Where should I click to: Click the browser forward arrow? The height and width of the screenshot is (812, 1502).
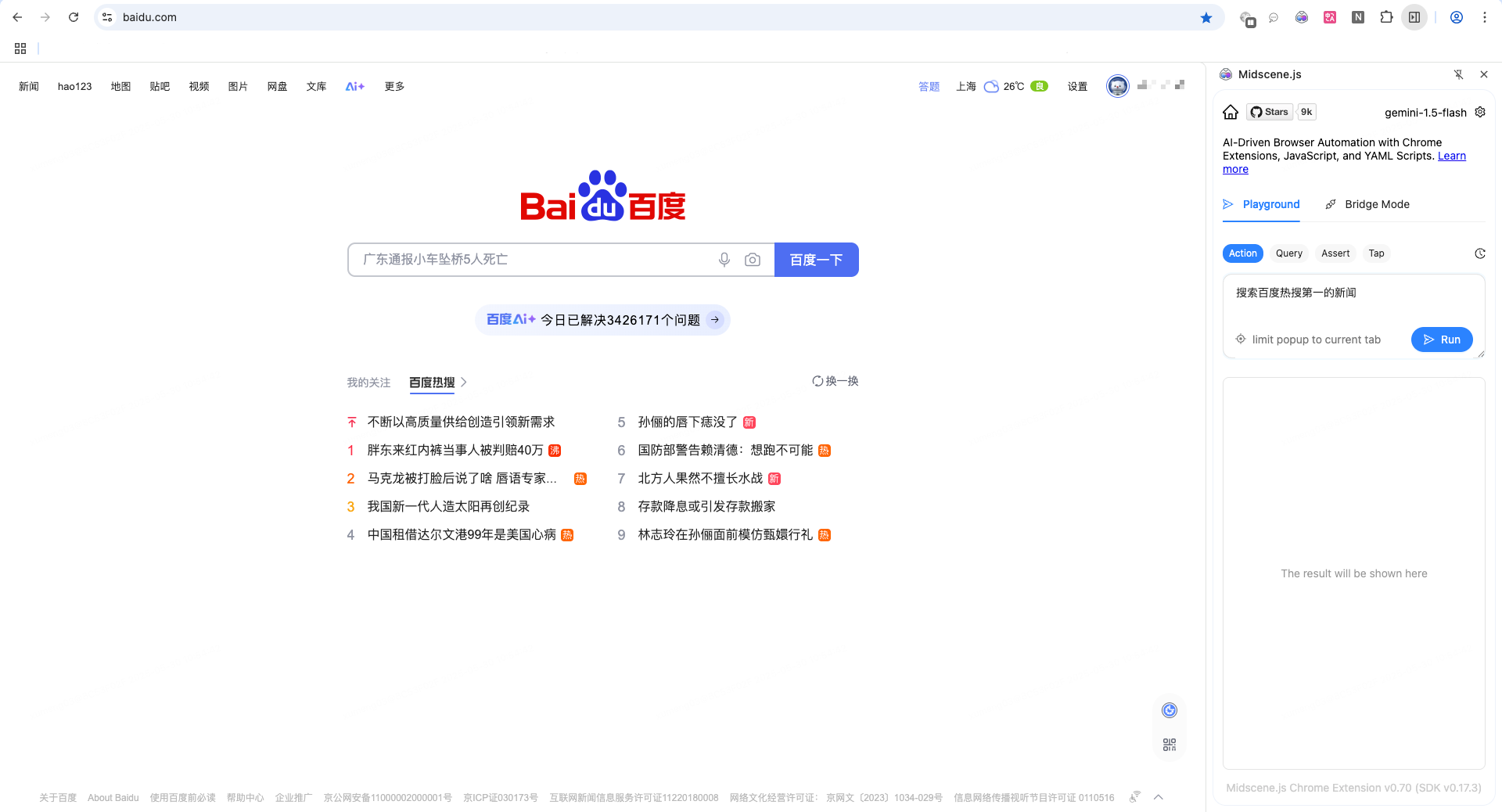click(x=45, y=17)
